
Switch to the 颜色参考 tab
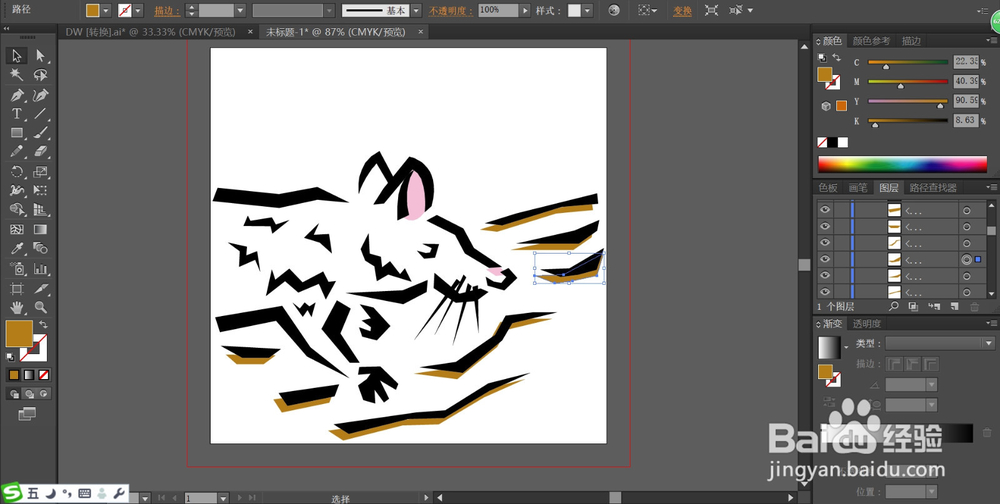(x=871, y=41)
